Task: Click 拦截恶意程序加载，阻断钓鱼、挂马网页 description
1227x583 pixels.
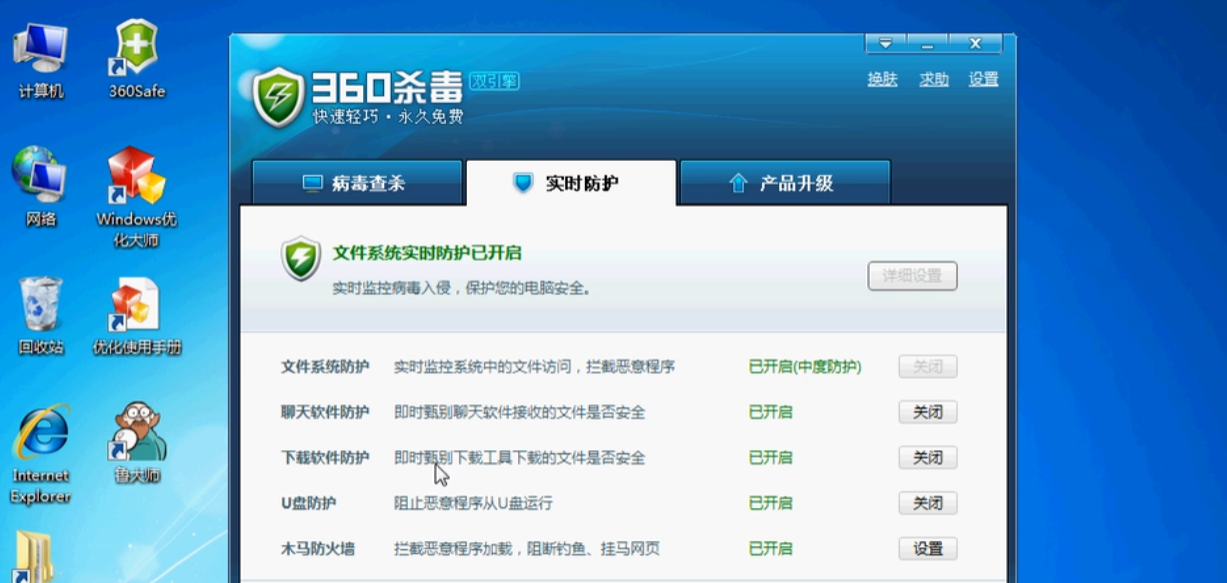Action: point(527,549)
